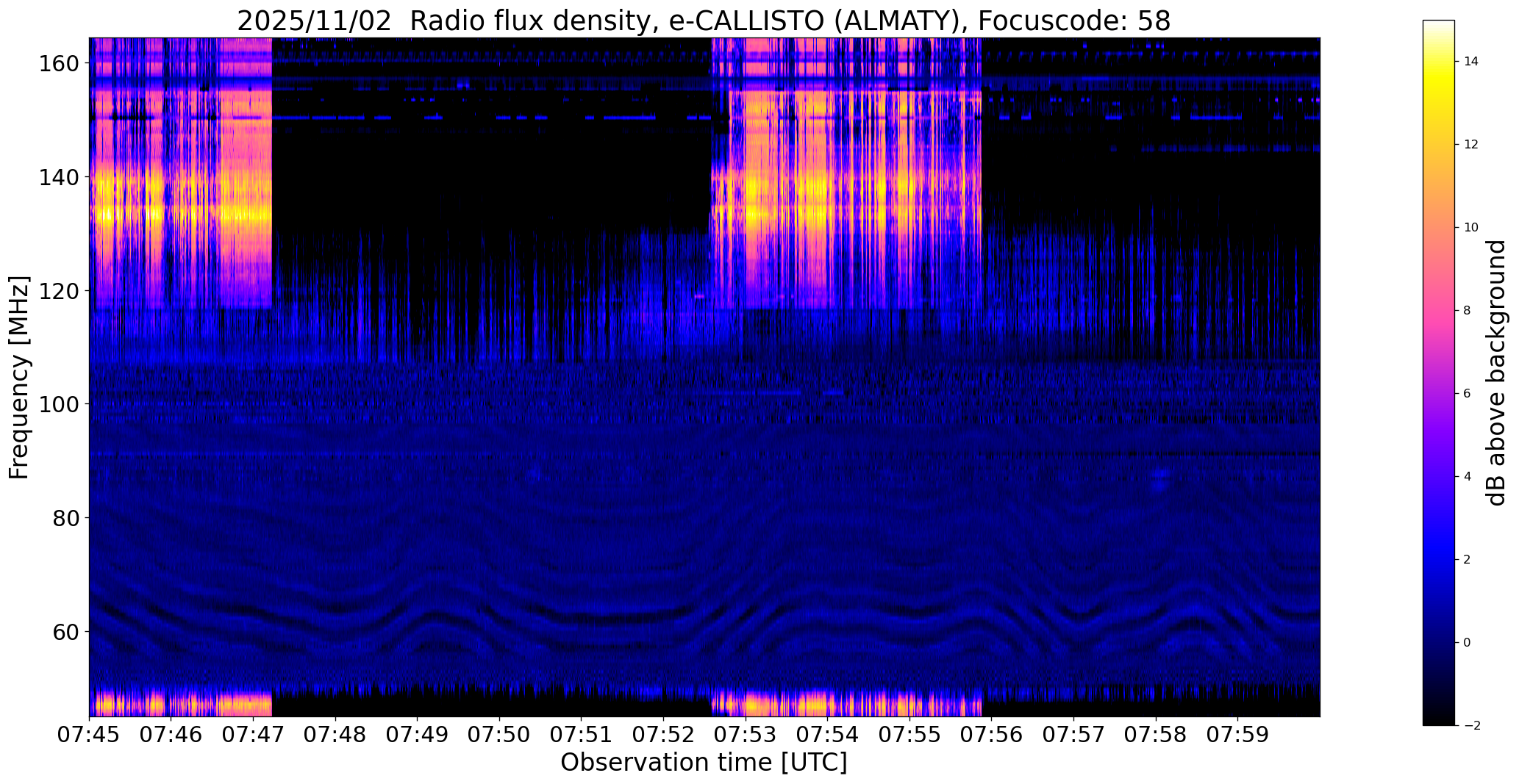Select the 07:49 time tick label

pyautogui.click(x=418, y=734)
